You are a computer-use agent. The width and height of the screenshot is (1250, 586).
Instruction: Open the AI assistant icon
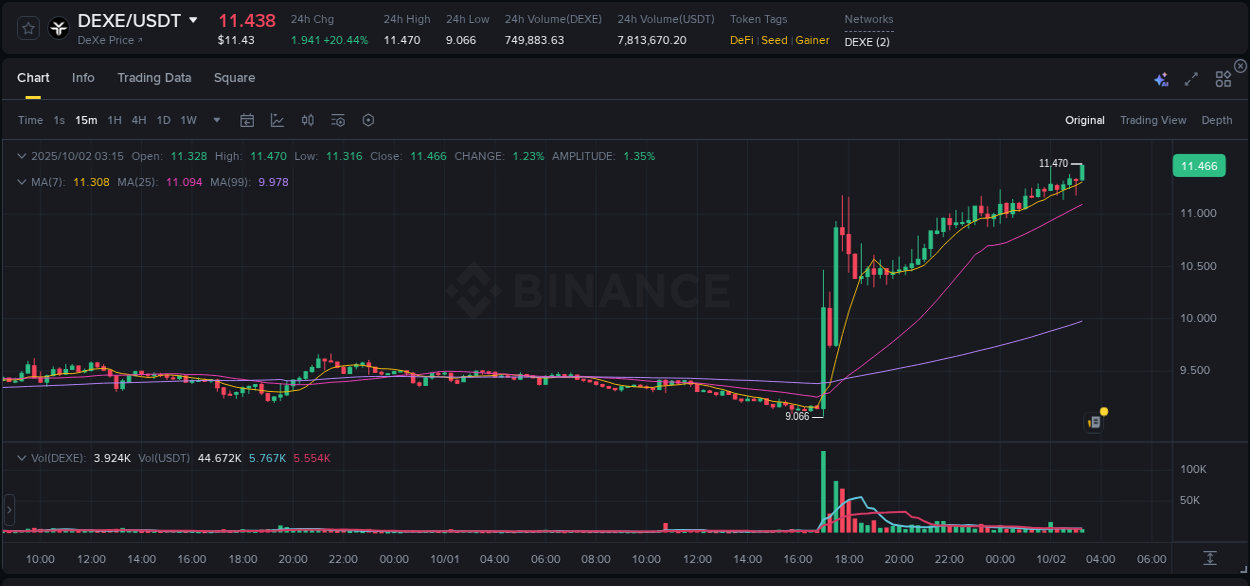pos(1161,78)
